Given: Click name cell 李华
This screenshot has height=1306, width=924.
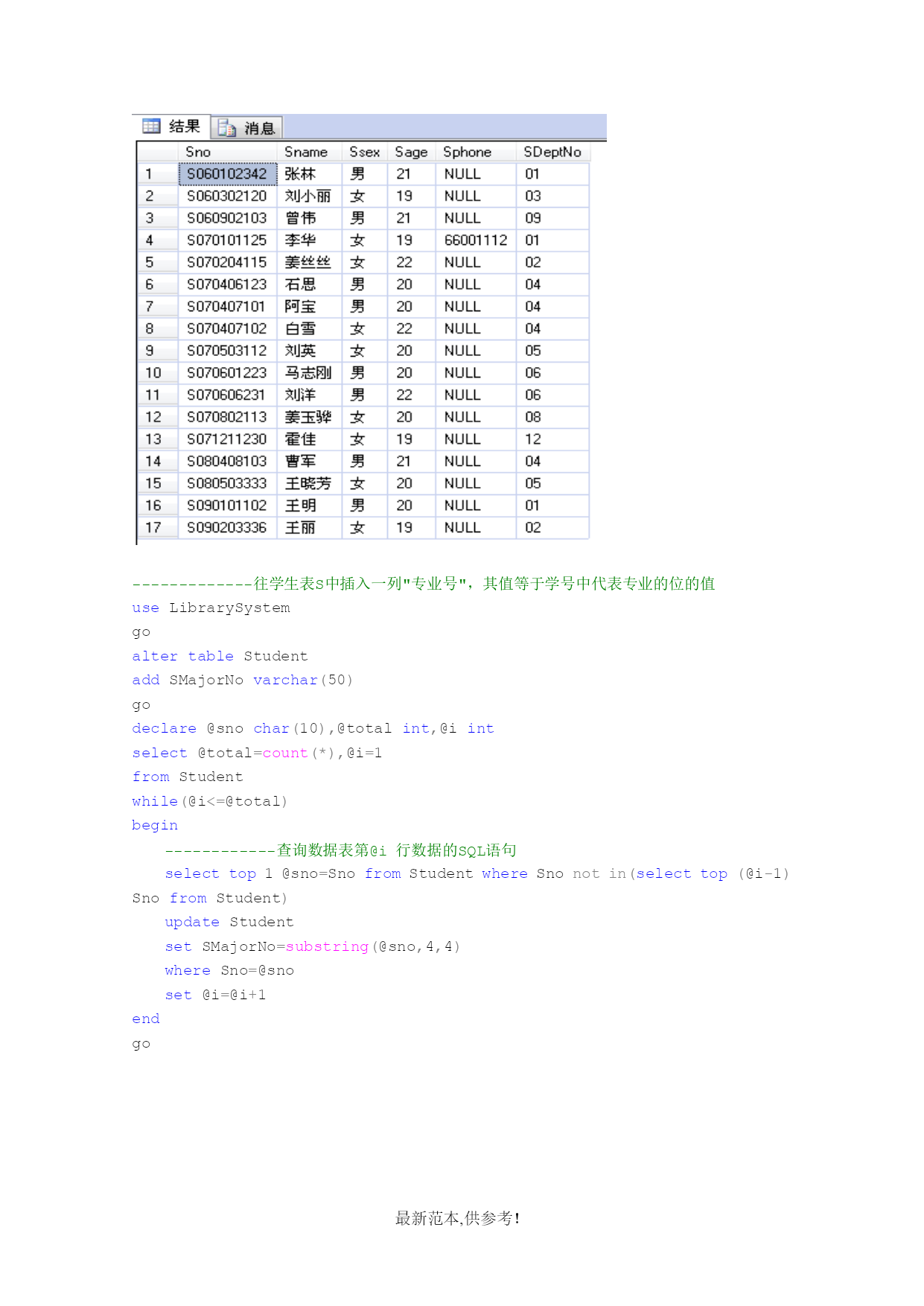Looking at the screenshot, I should [310, 241].
